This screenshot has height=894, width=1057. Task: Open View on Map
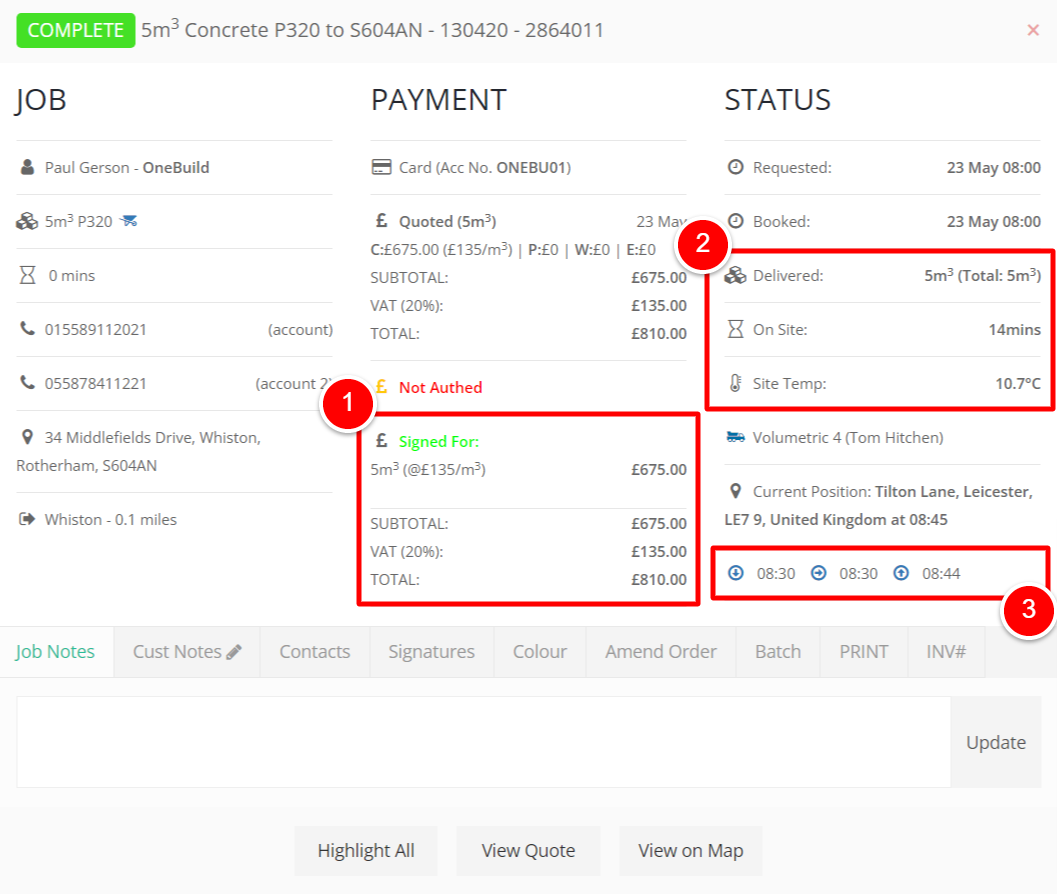pyautogui.click(x=690, y=851)
